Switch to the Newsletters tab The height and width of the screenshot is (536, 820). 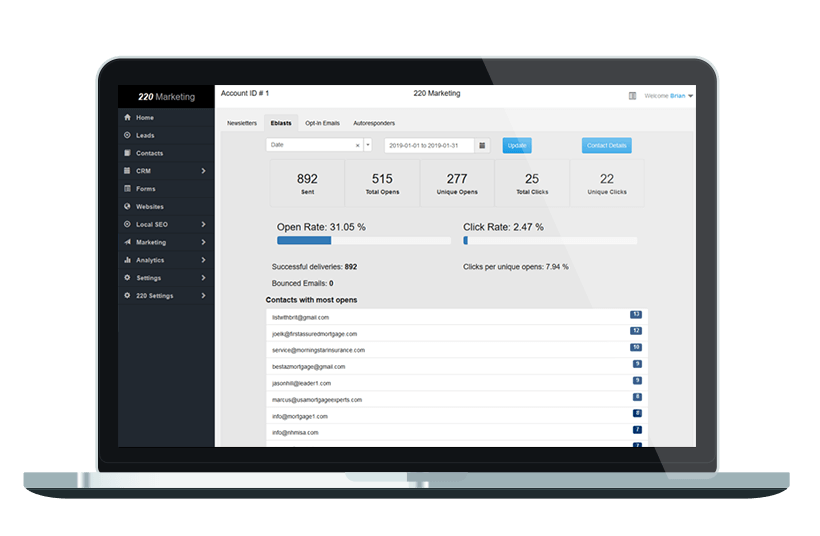pos(242,123)
